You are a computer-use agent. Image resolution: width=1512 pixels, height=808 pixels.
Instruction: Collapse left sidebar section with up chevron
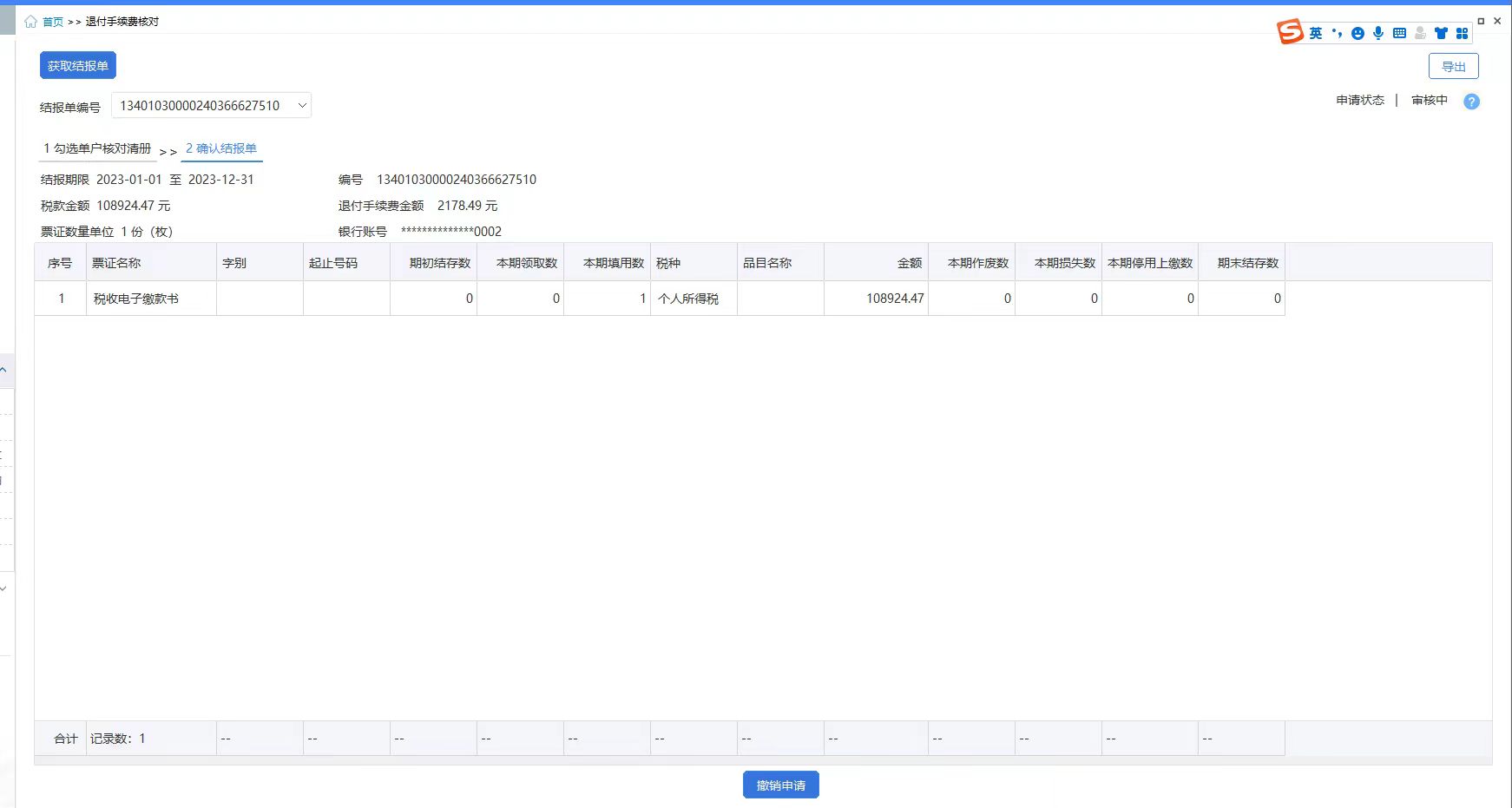(4, 371)
